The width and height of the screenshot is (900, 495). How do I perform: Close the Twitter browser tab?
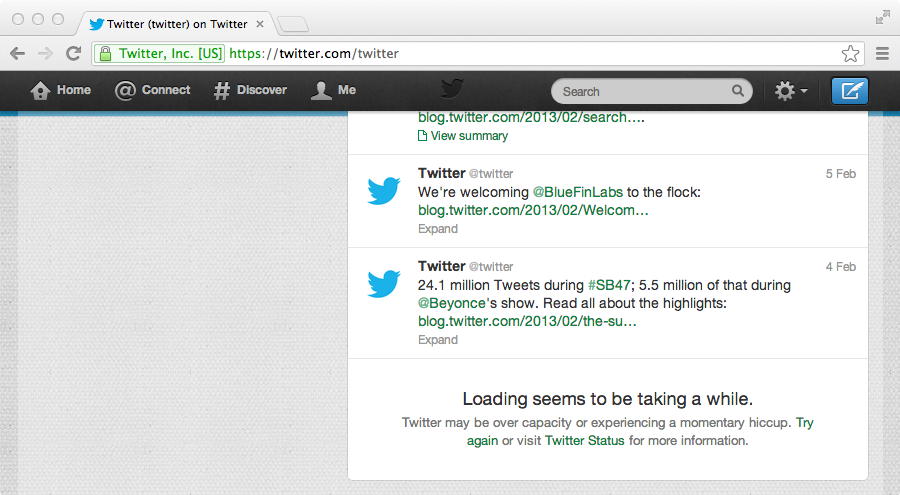point(260,24)
